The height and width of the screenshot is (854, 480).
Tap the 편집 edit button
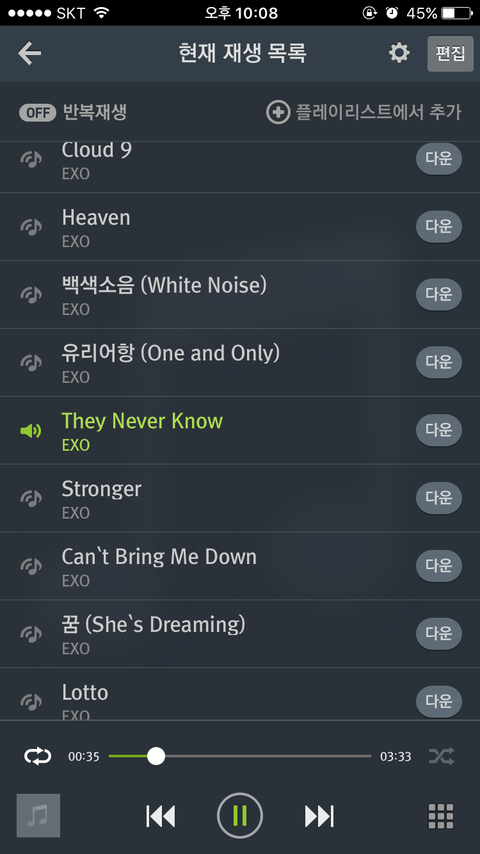pyautogui.click(x=450, y=53)
